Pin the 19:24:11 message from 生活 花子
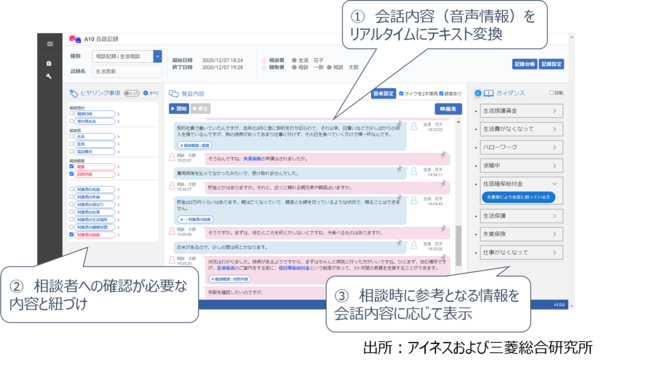This screenshot has height=365, width=650. click(x=400, y=169)
